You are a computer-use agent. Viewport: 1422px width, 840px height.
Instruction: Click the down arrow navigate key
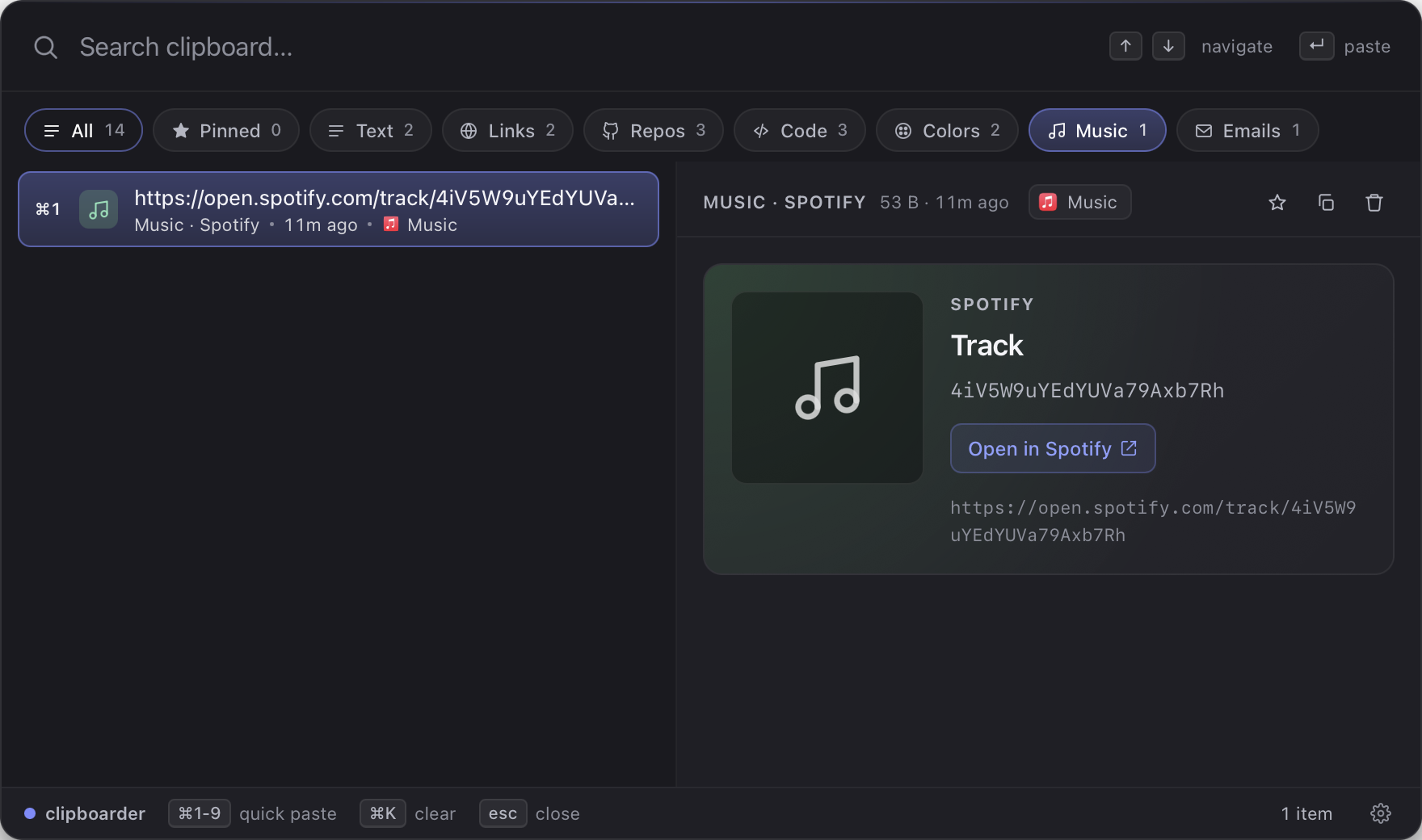pyautogui.click(x=1168, y=46)
